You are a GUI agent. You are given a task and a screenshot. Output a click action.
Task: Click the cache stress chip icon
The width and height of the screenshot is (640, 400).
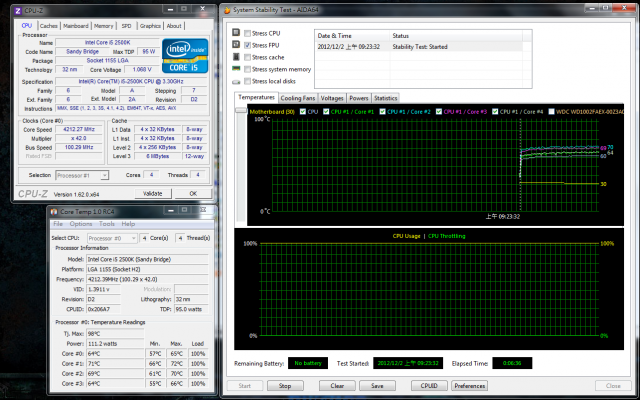236,57
